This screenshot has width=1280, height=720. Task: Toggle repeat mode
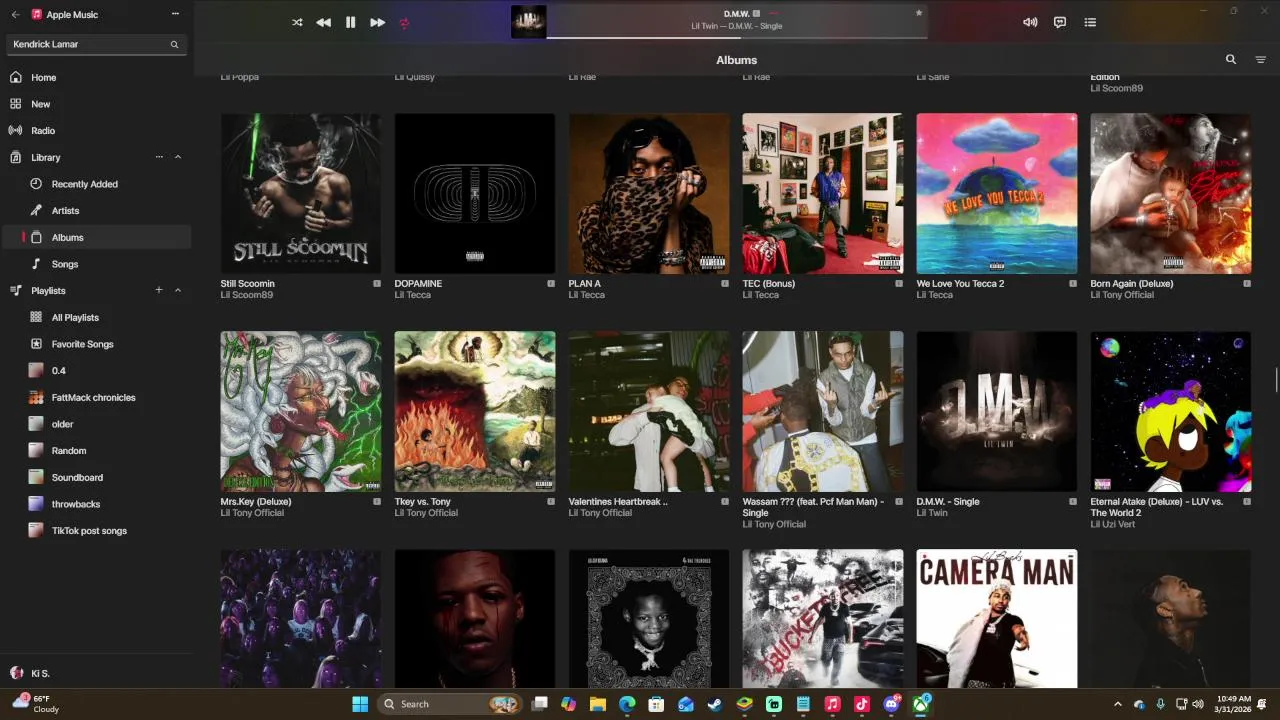[404, 22]
